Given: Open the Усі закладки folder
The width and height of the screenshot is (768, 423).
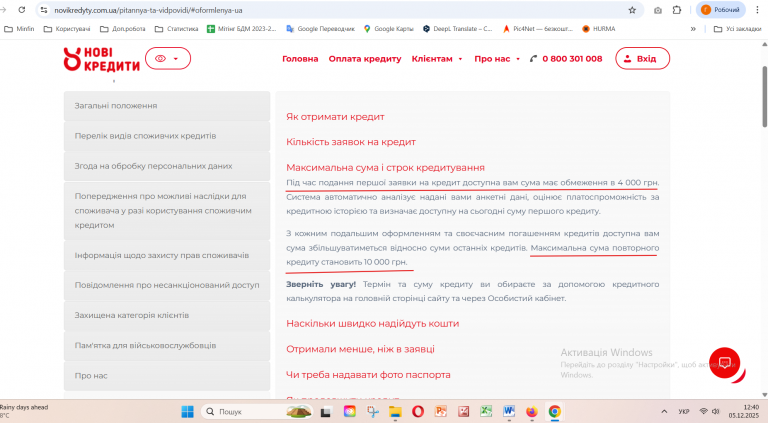Looking at the screenshot, I should tap(738, 29).
